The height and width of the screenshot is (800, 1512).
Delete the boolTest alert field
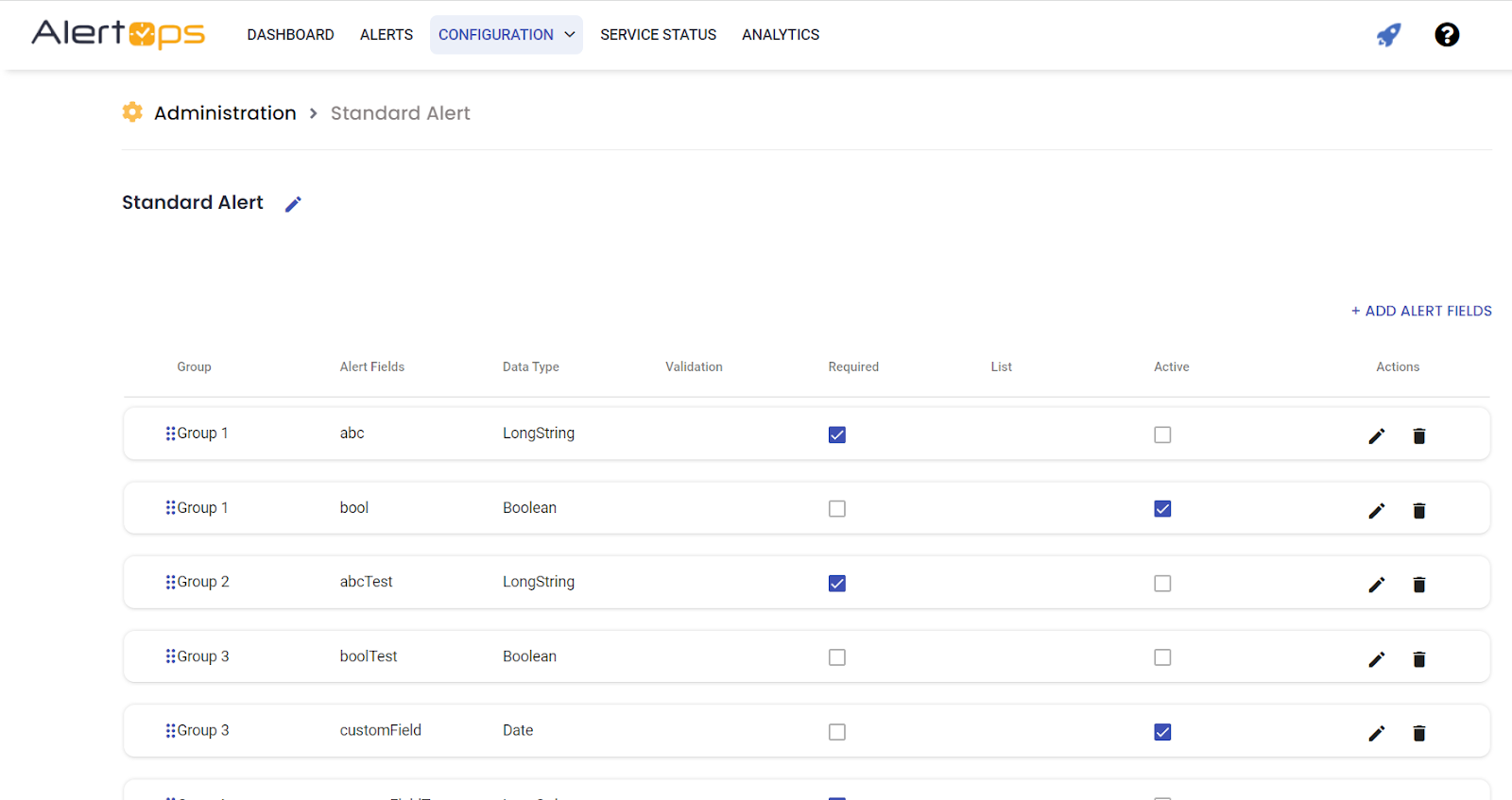1418,659
